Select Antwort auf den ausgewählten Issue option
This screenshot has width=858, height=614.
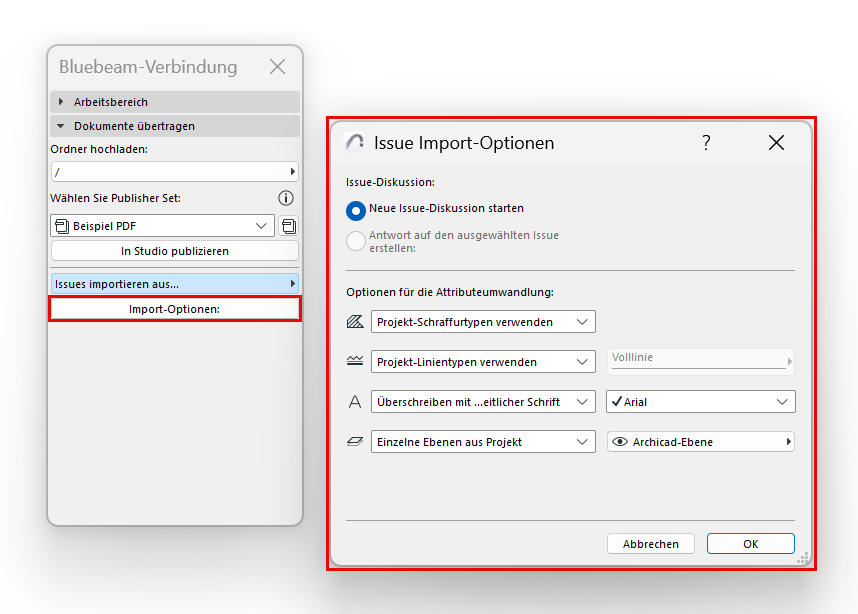[x=355, y=241]
